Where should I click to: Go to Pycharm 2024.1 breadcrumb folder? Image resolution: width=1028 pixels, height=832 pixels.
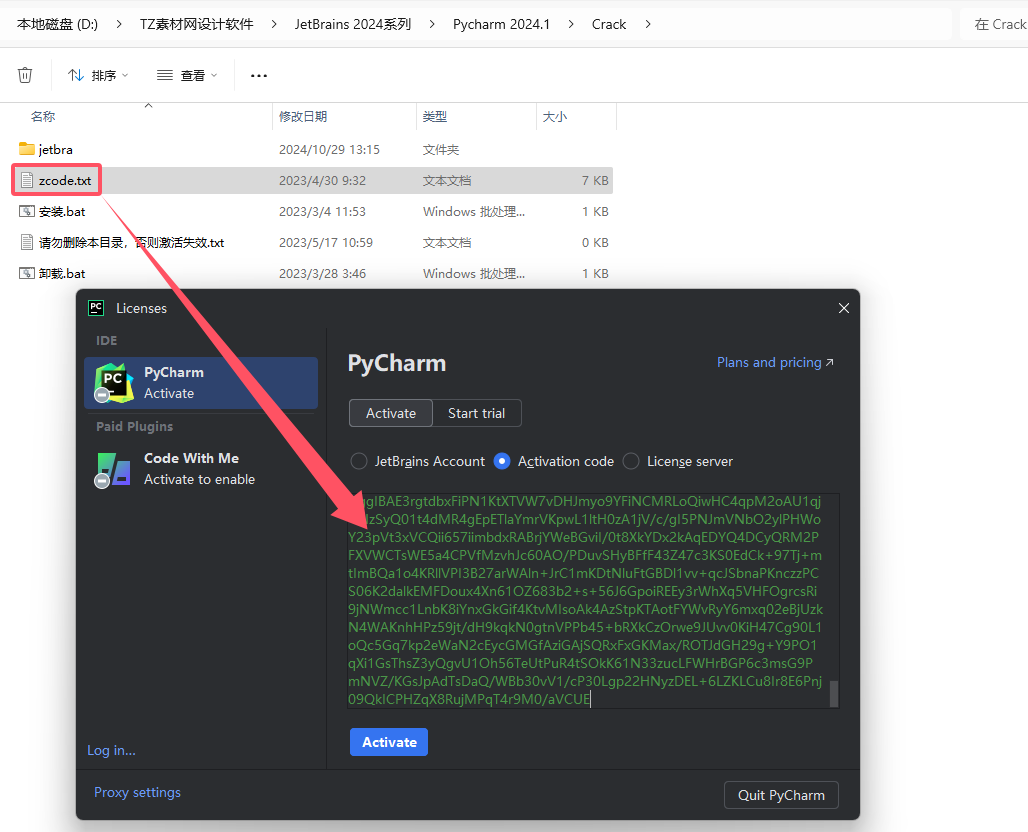click(502, 24)
